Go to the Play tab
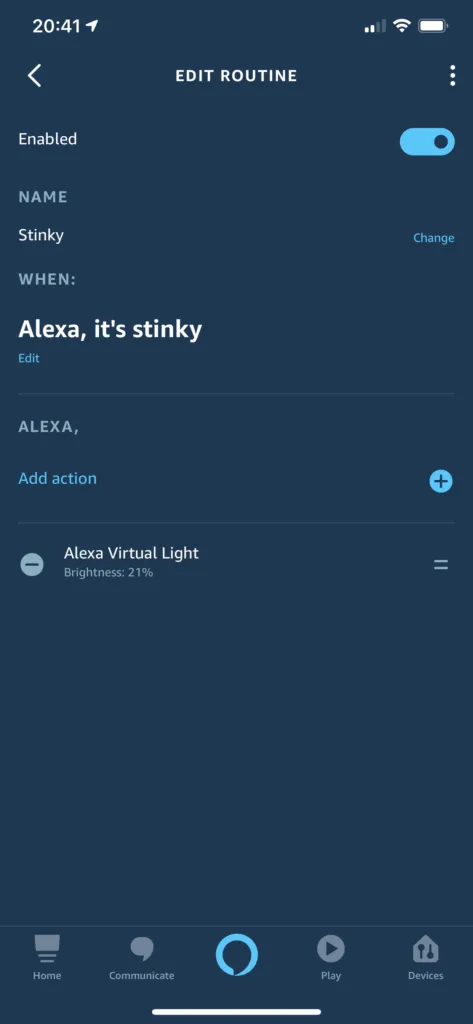The width and height of the screenshot is (473, 1024). [x=331, y=957]
